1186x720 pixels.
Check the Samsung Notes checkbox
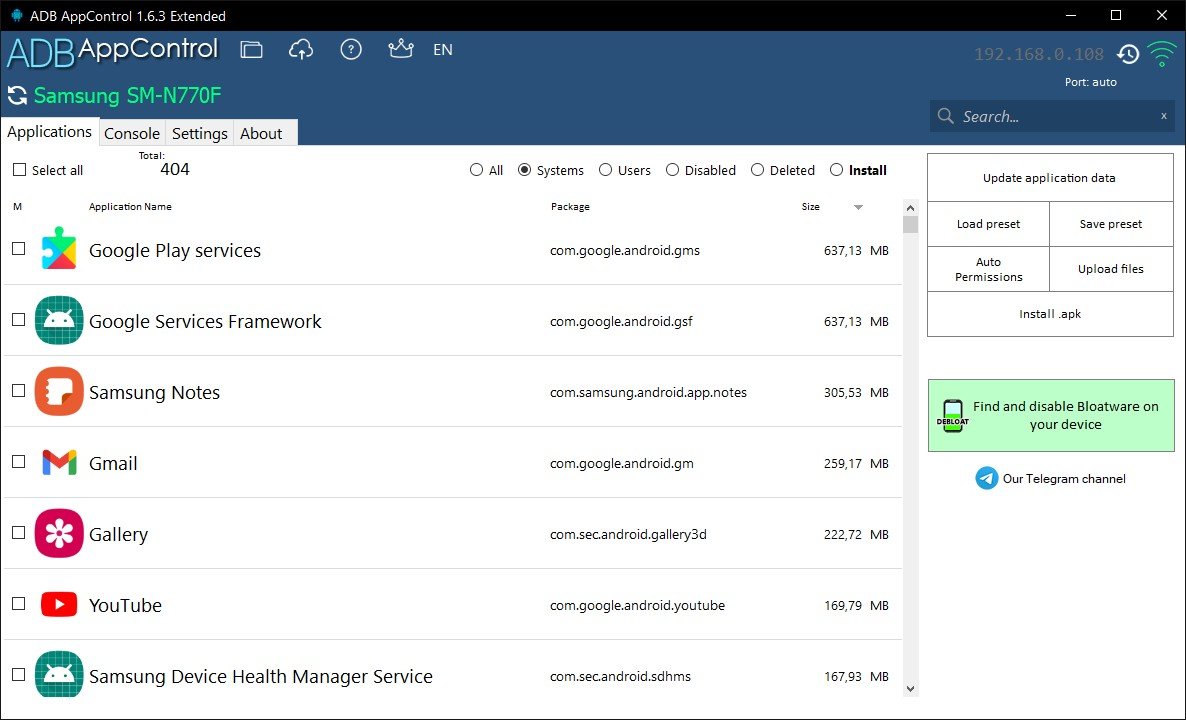(19, 391)
